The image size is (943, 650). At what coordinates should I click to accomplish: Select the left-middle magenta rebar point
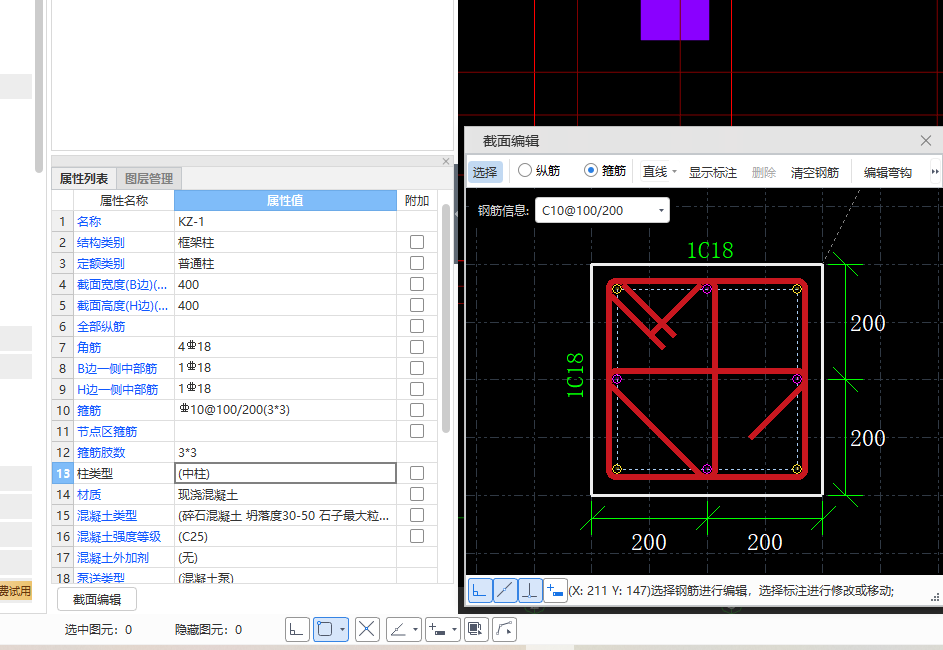tap(616, 379)
